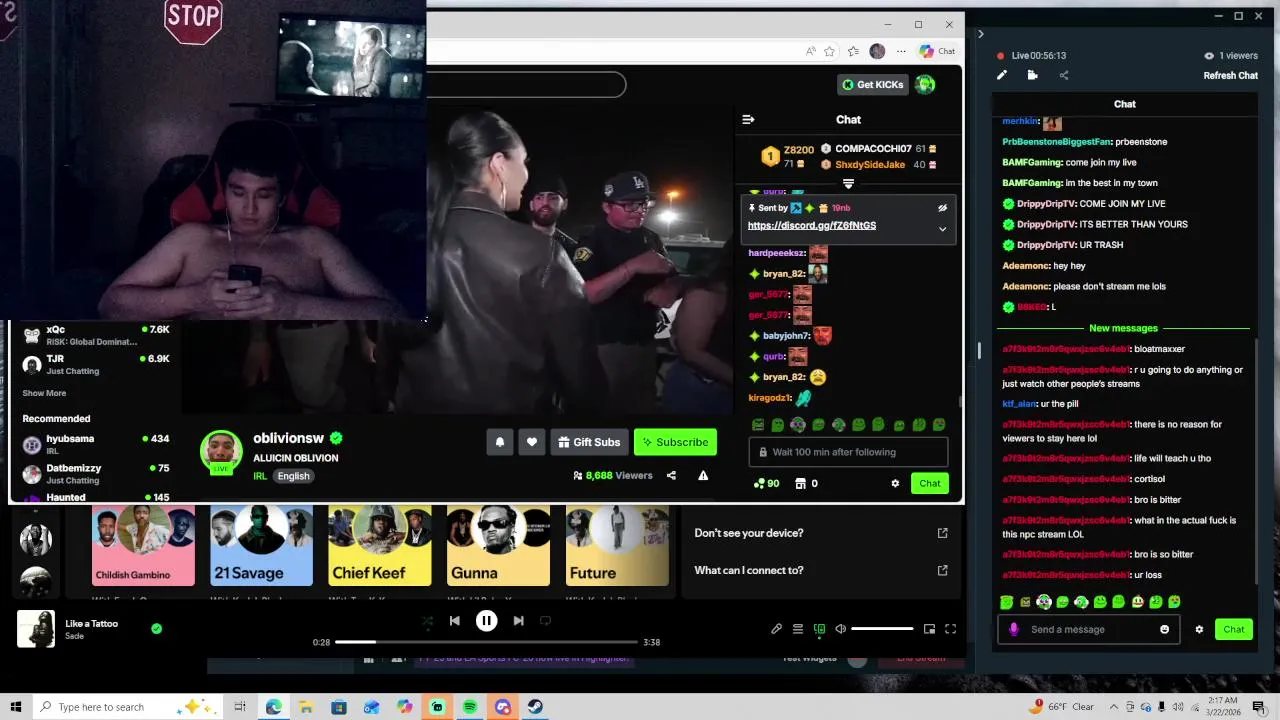Toggle notifications bell for oblivionsw
This screenshot has height=720, width=1280.
[500, 442]
